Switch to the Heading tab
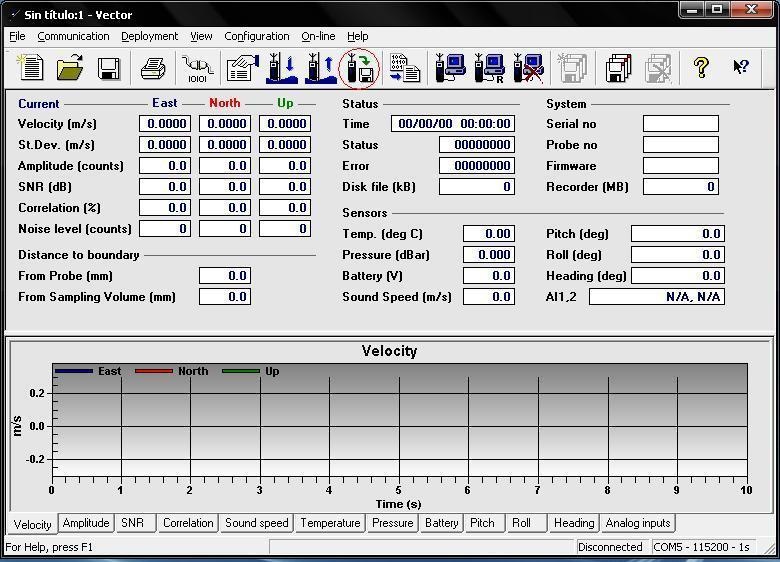 [574, 523]
